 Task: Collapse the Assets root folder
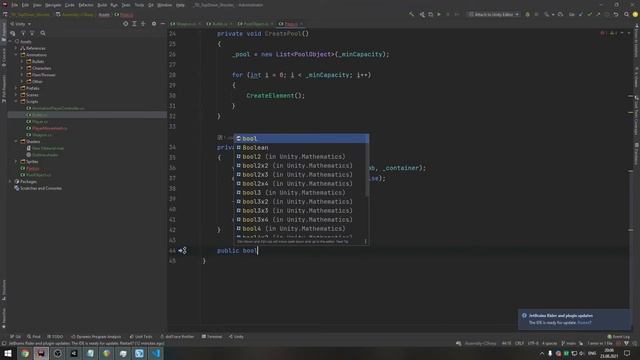coord(10,42)
